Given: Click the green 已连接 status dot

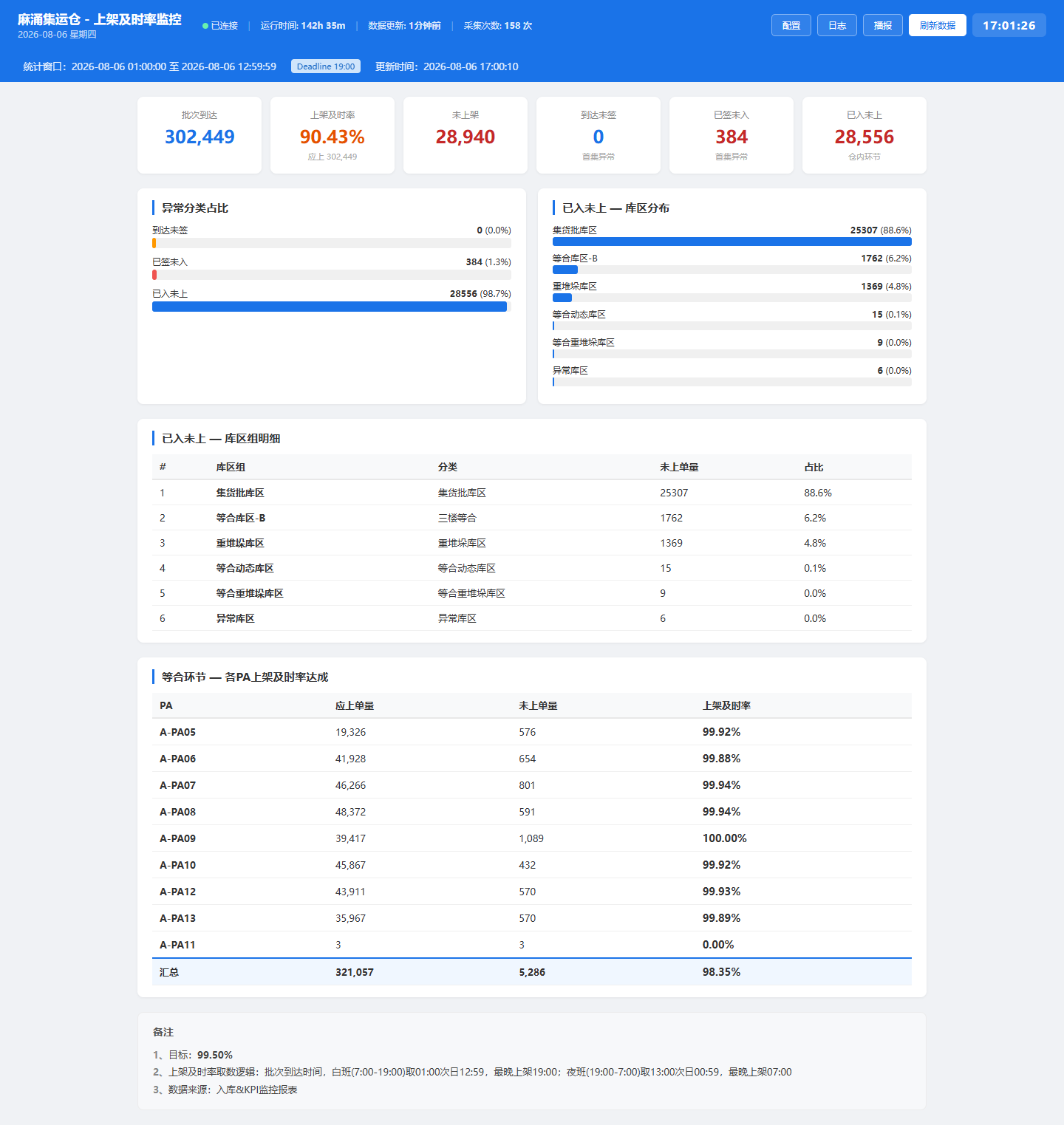Looking at the screenshot, I should point(205,26).
